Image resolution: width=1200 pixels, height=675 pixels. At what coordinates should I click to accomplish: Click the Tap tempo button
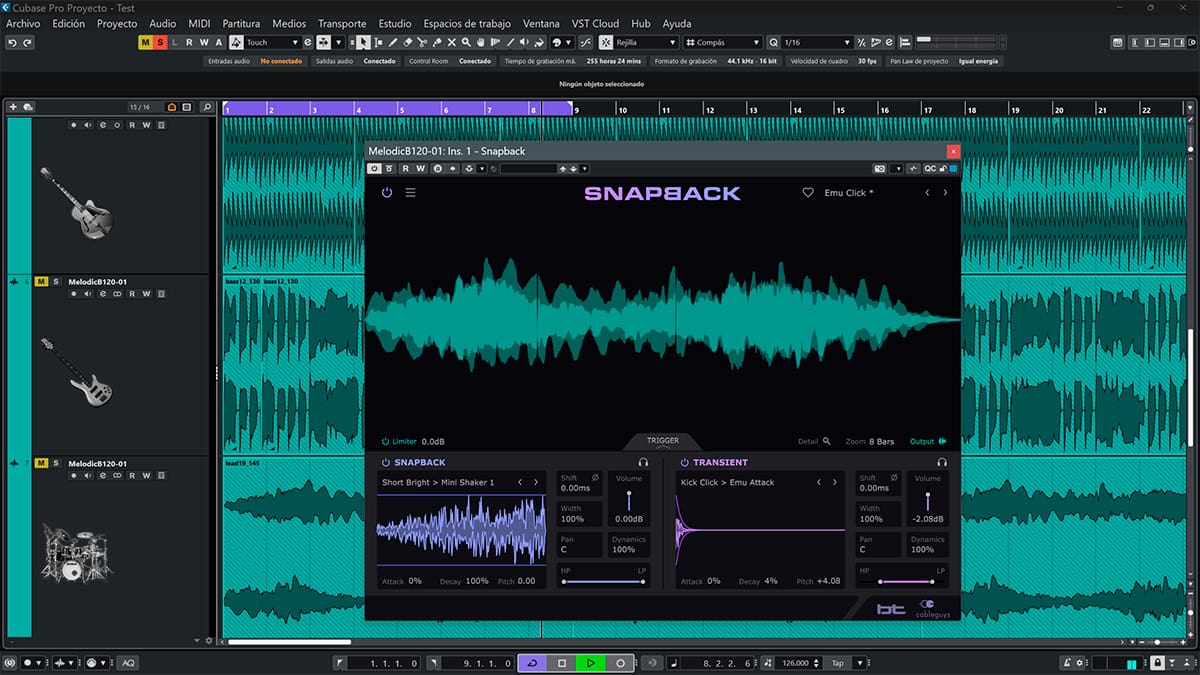click(837, 663)
